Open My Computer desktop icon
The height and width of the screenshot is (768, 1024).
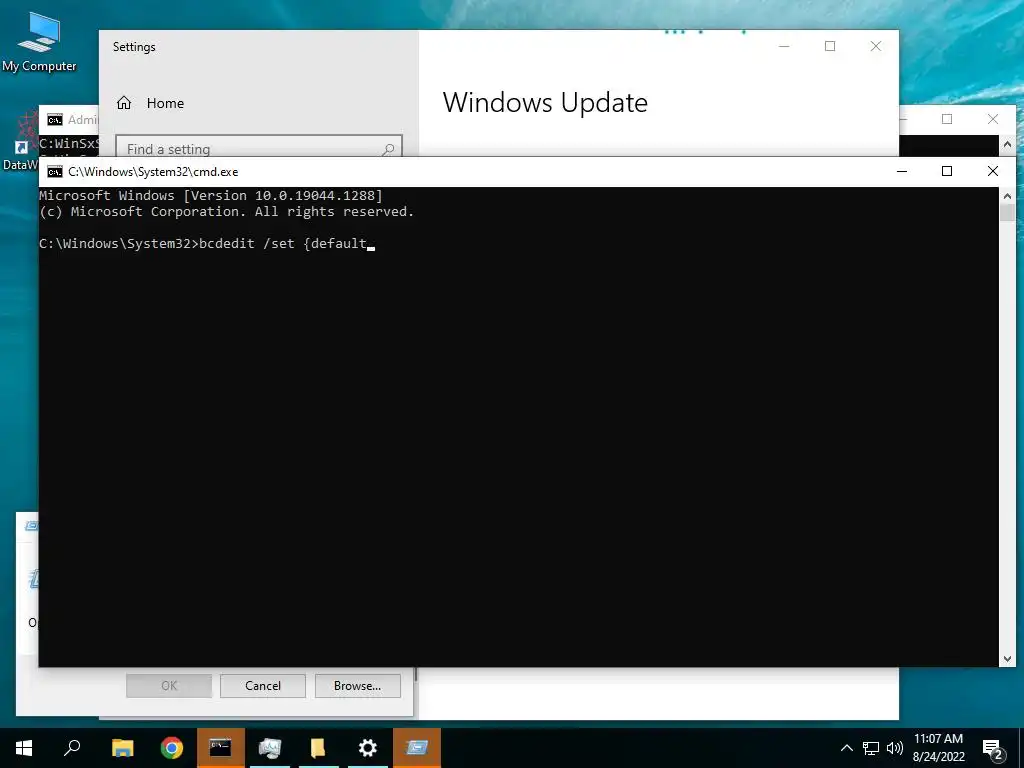tap(39, 40)
